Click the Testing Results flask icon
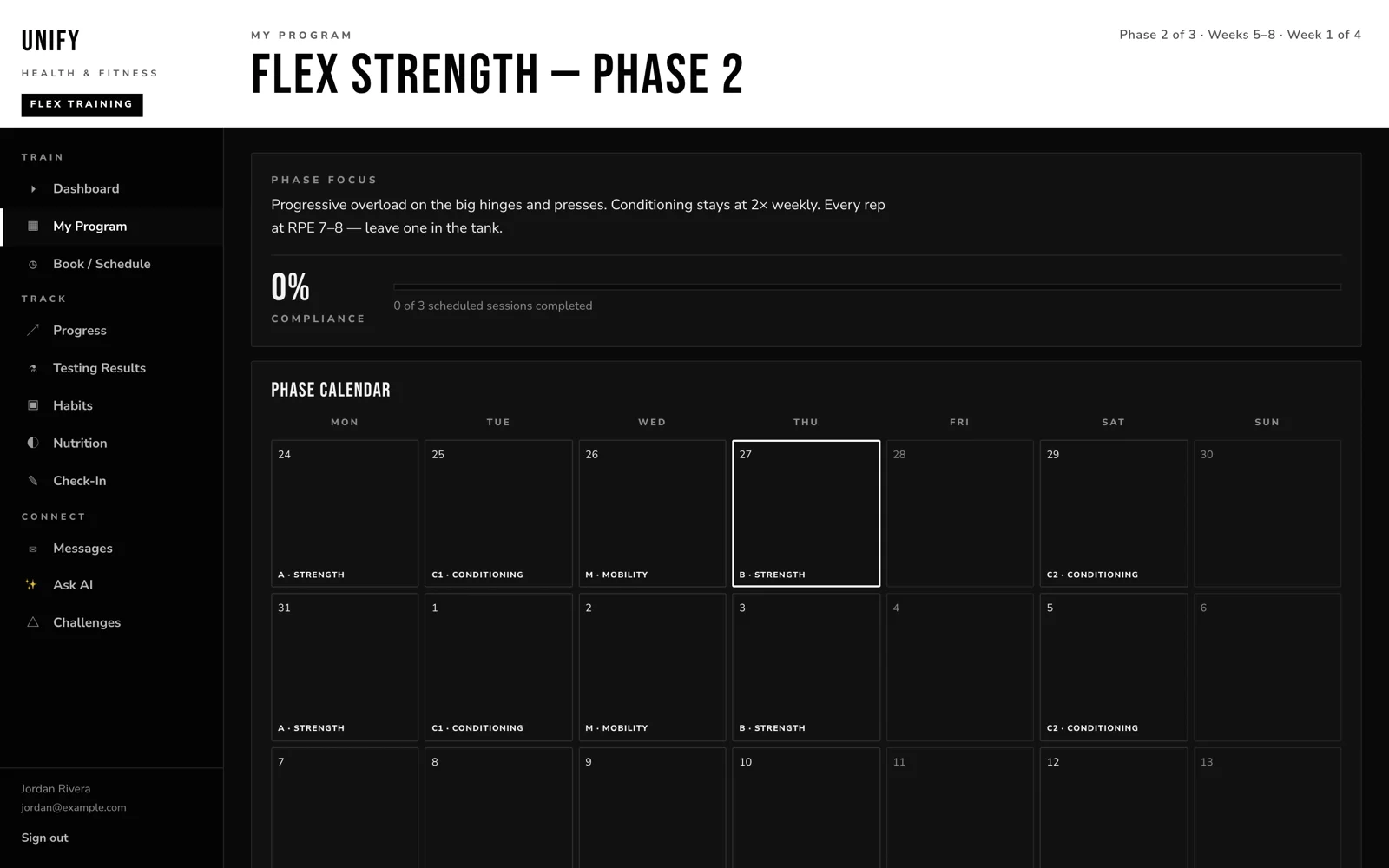Screen dimensions: 1389x868 tap(33, 368)
